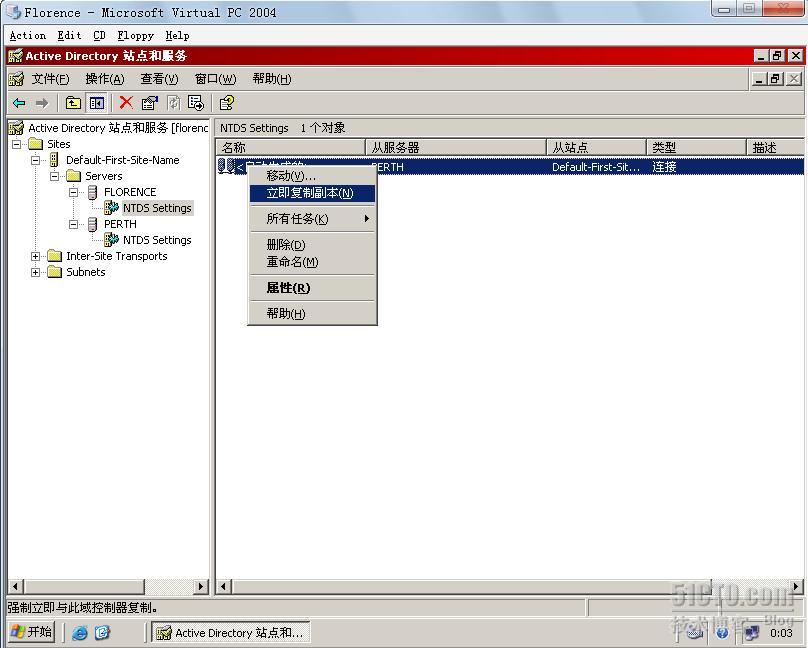Click the connection object icon in list row

[226, 166]
